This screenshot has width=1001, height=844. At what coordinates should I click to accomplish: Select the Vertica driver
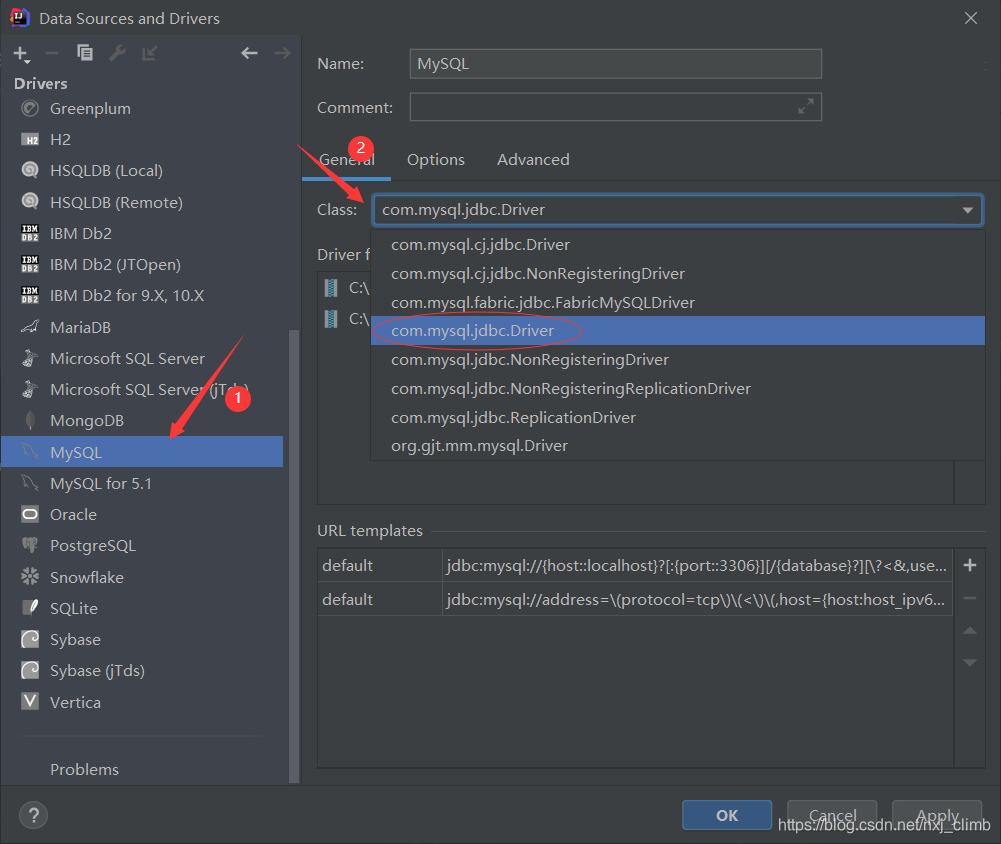(142, 702)
